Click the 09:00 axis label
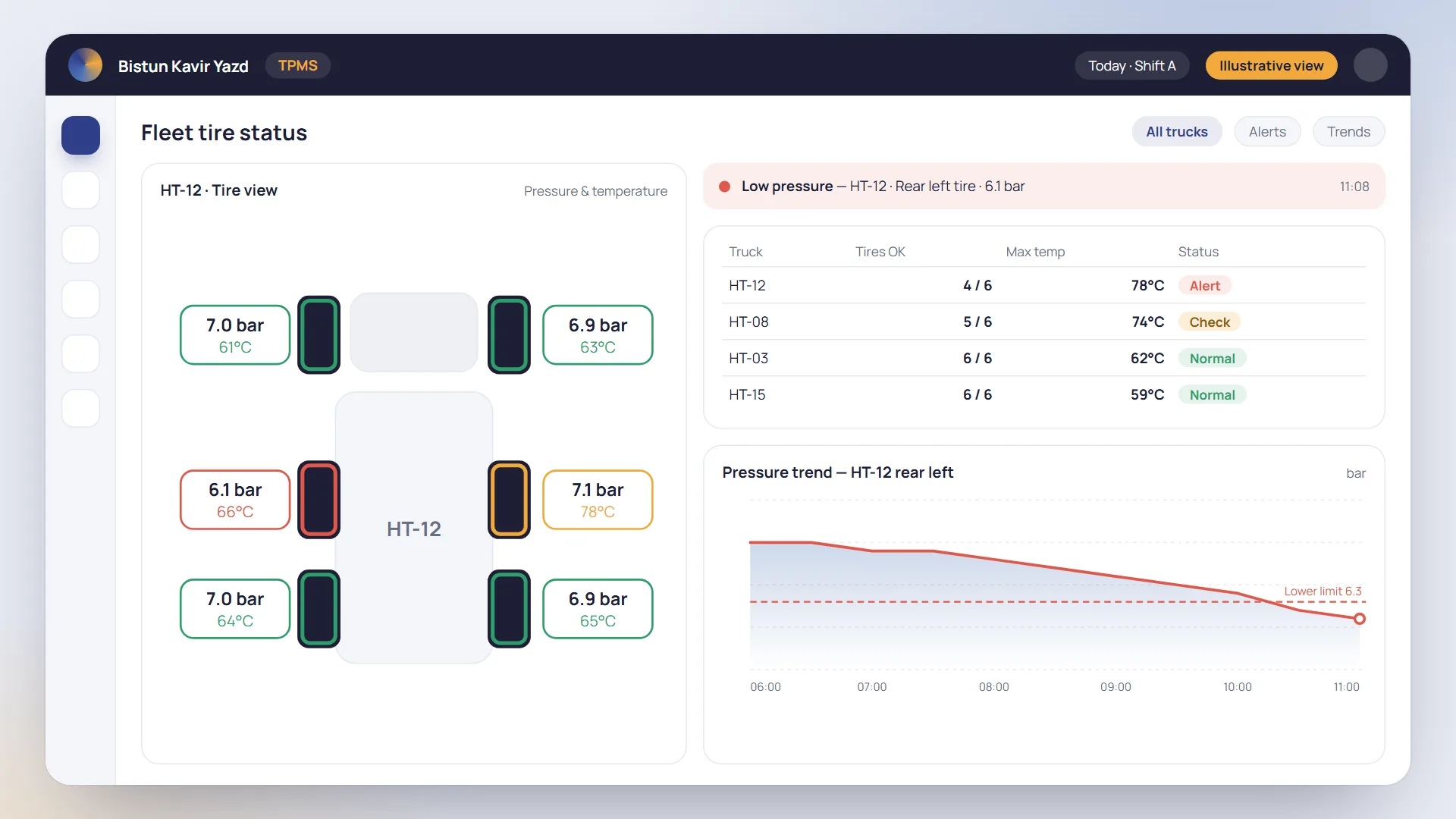1456x819 pixels. (1116, 686)
